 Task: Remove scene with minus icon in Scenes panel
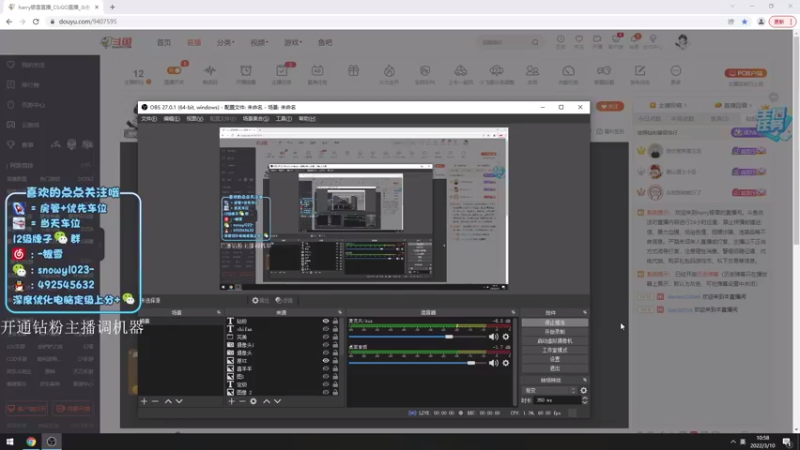pos(155,402)
